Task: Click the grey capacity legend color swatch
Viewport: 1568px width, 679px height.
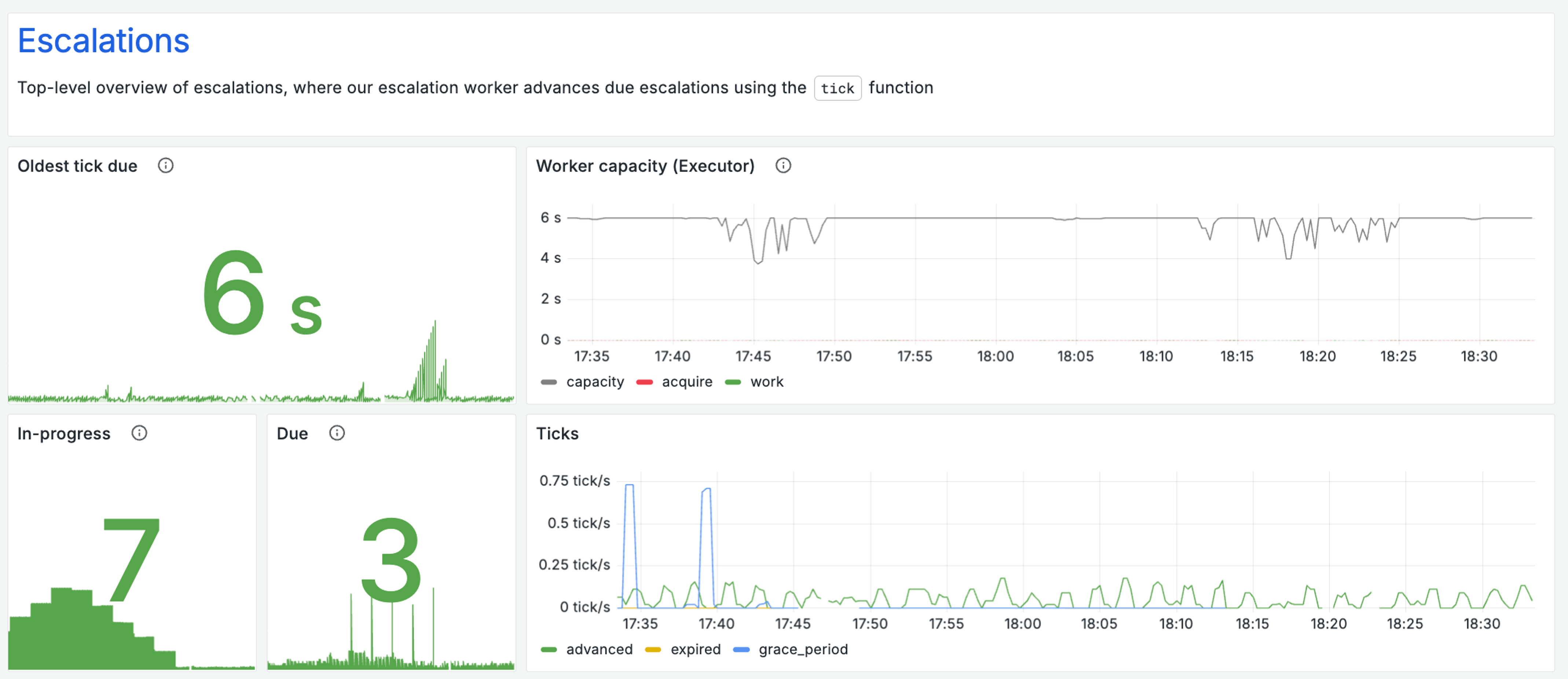Action: tap(549, 382)
